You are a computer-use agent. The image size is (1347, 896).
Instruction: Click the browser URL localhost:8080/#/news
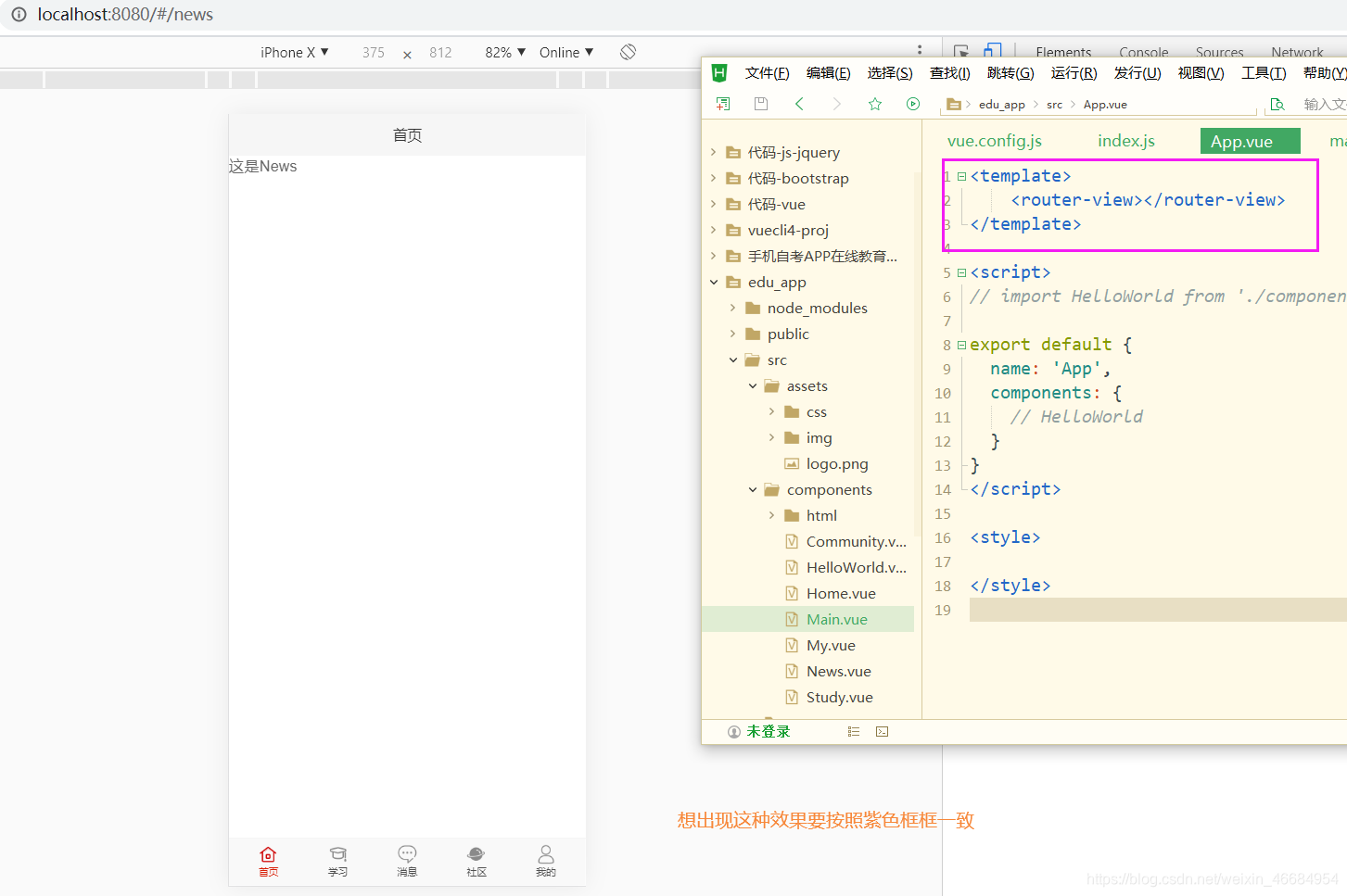point(125,14)
